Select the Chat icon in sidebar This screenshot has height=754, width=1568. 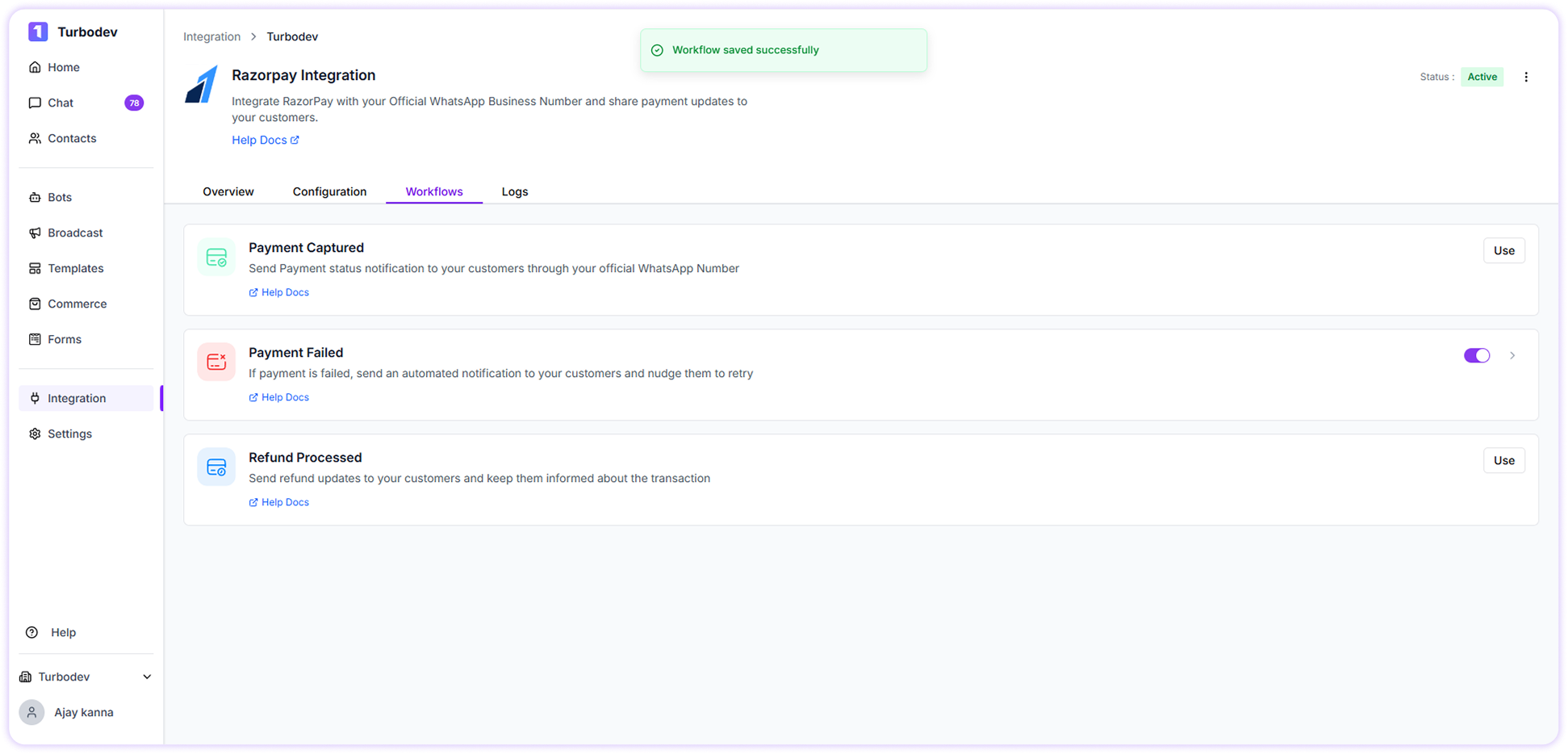coord(34,103)
